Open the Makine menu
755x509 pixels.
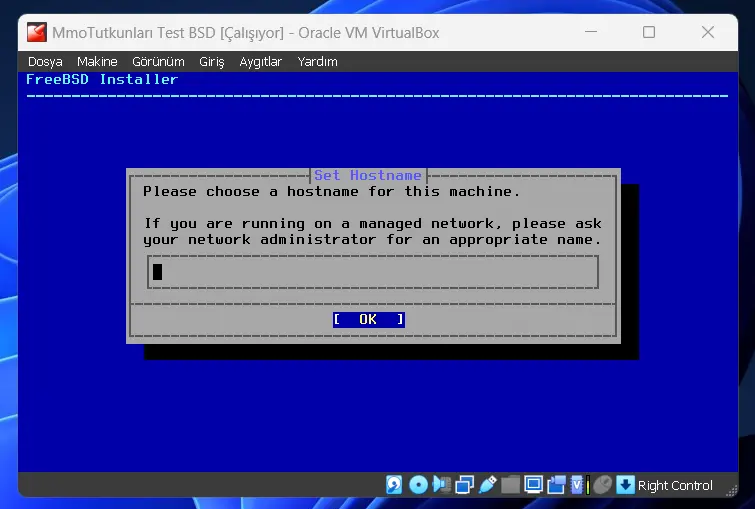pyautogui.click(x=97, y=62)
